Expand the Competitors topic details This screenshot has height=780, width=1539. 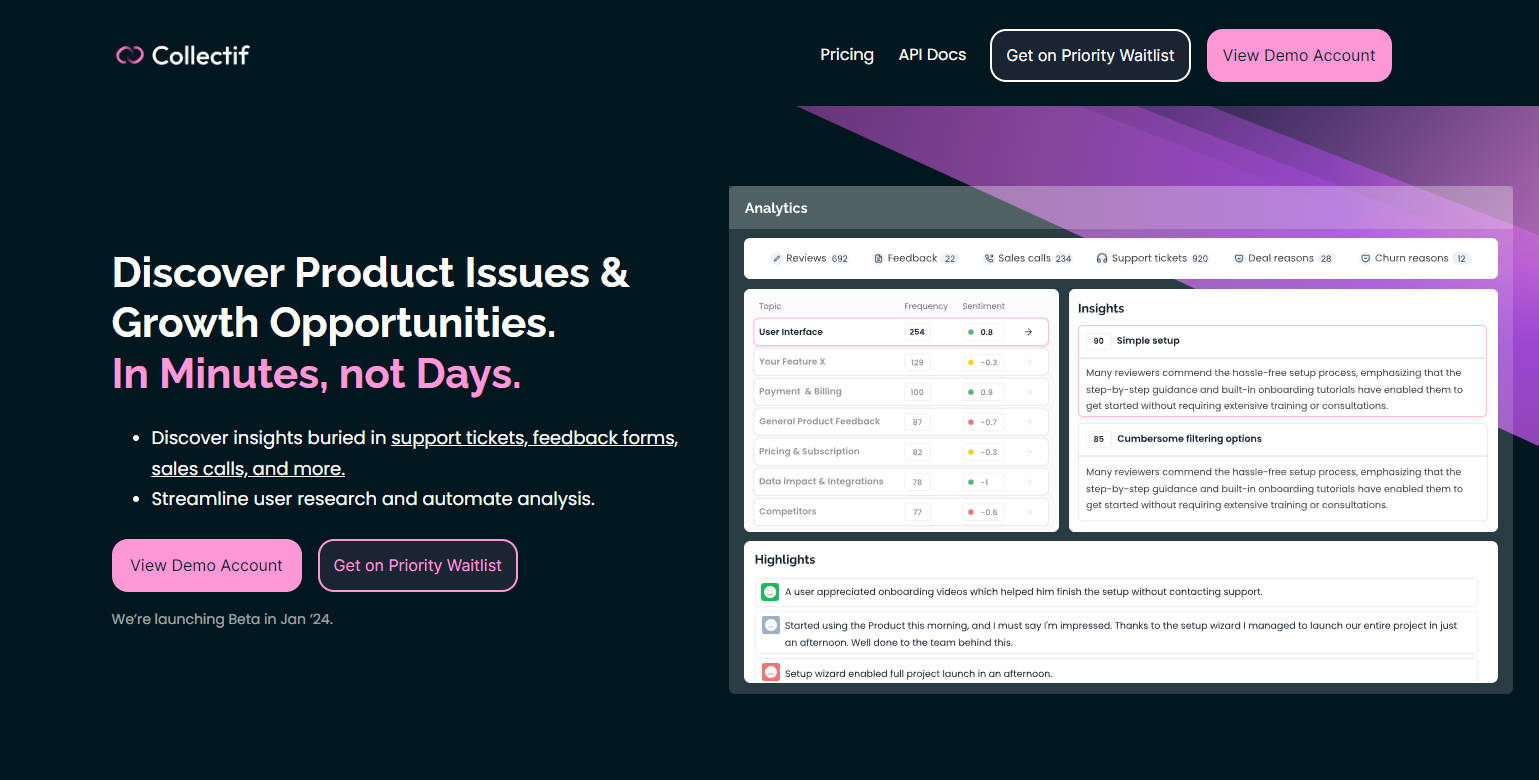[1028, 511]
